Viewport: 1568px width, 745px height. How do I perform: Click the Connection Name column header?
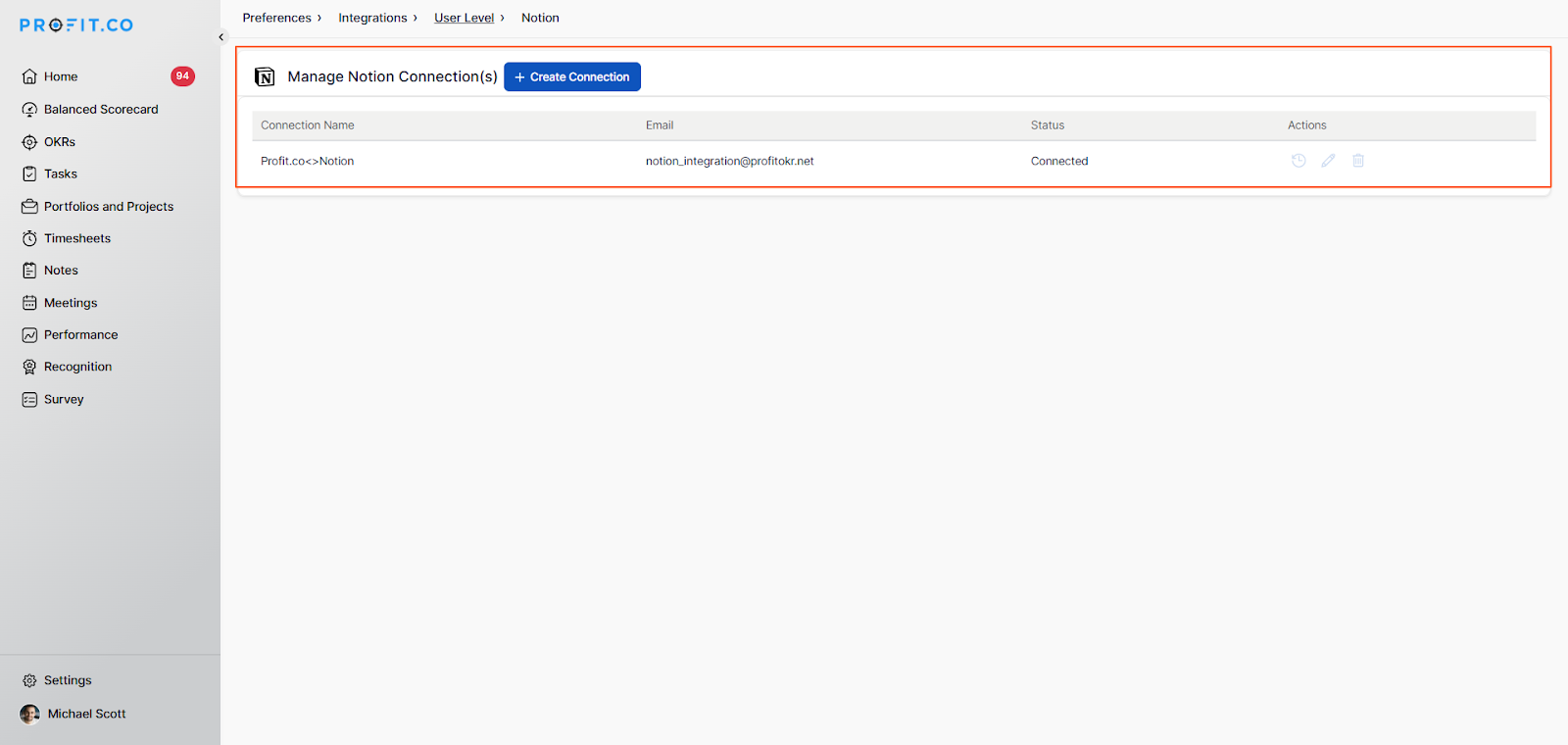[x=308, y=125]
